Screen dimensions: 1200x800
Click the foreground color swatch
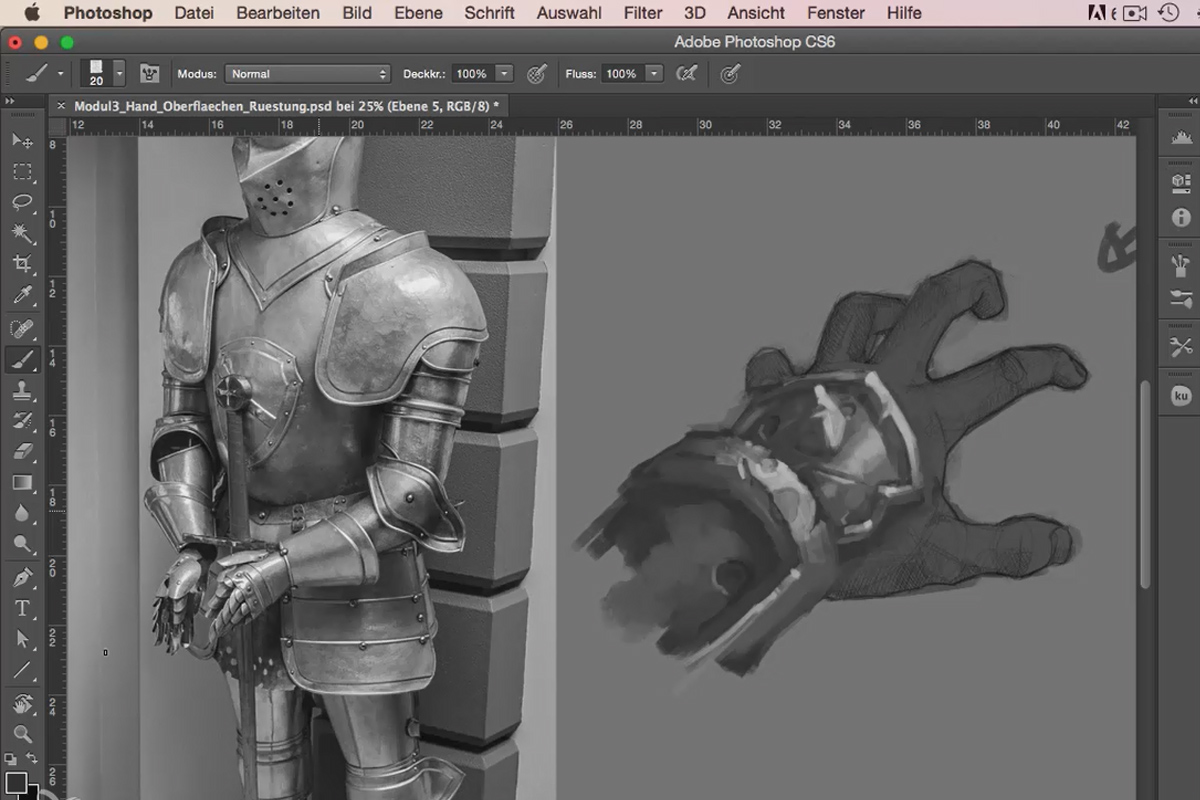click(x=15, y=782)
